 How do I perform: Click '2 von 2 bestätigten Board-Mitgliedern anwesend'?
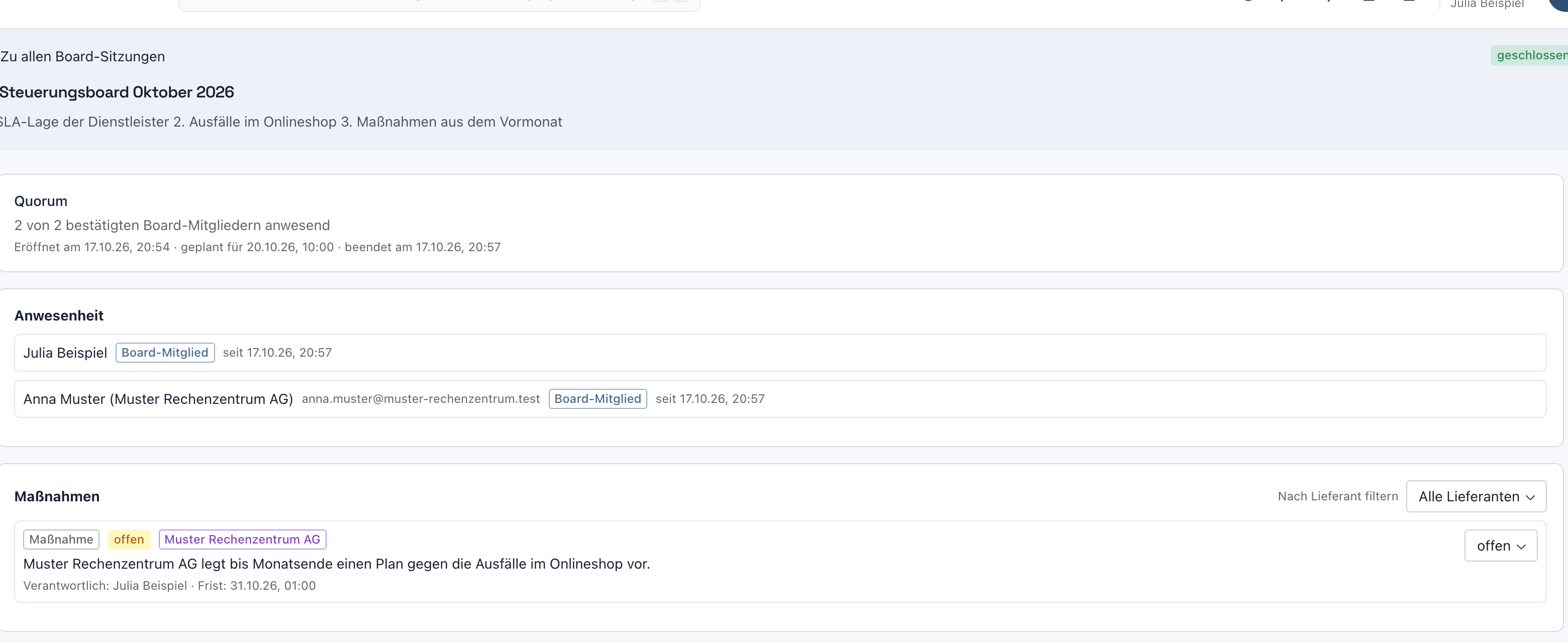click(172, 226)
